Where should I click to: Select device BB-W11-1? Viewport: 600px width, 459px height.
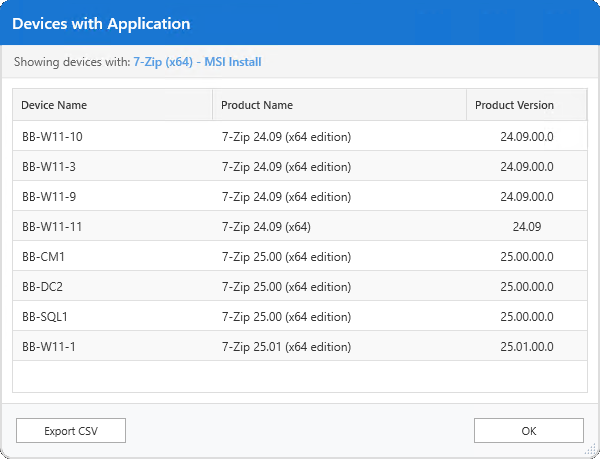point(49,347)
